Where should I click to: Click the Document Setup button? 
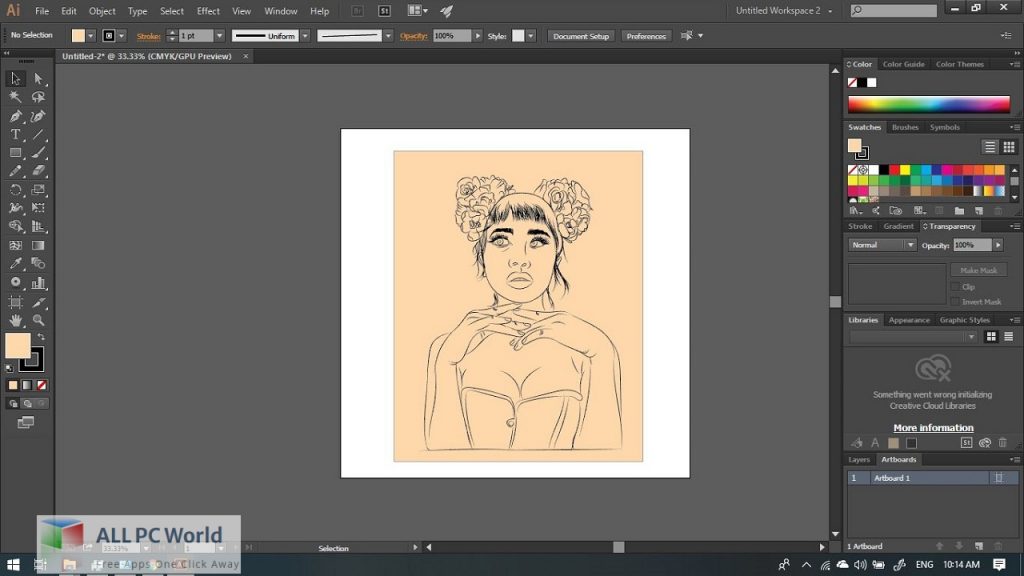click(581, 36)
